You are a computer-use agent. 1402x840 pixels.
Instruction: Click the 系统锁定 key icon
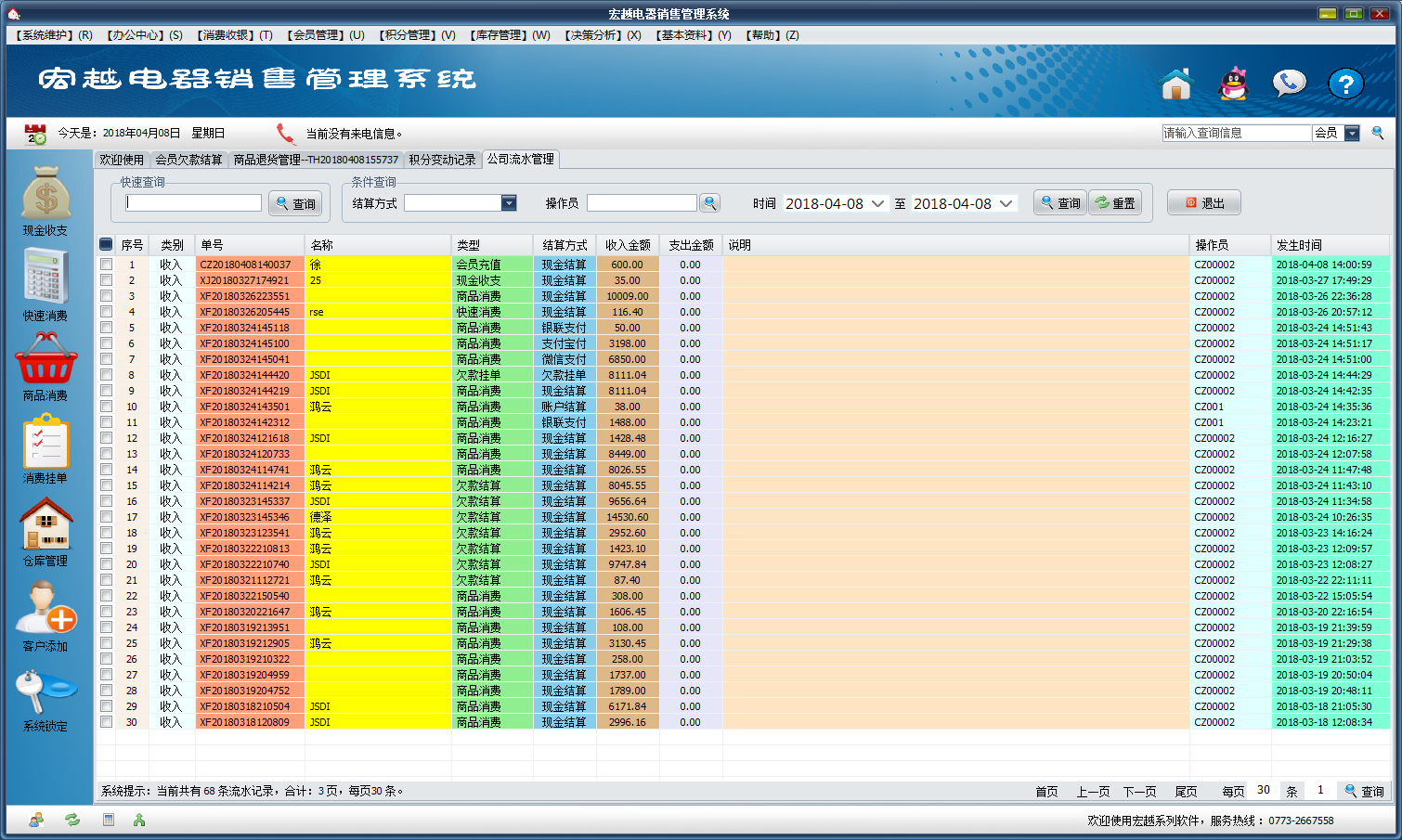[x=45, y=691]
